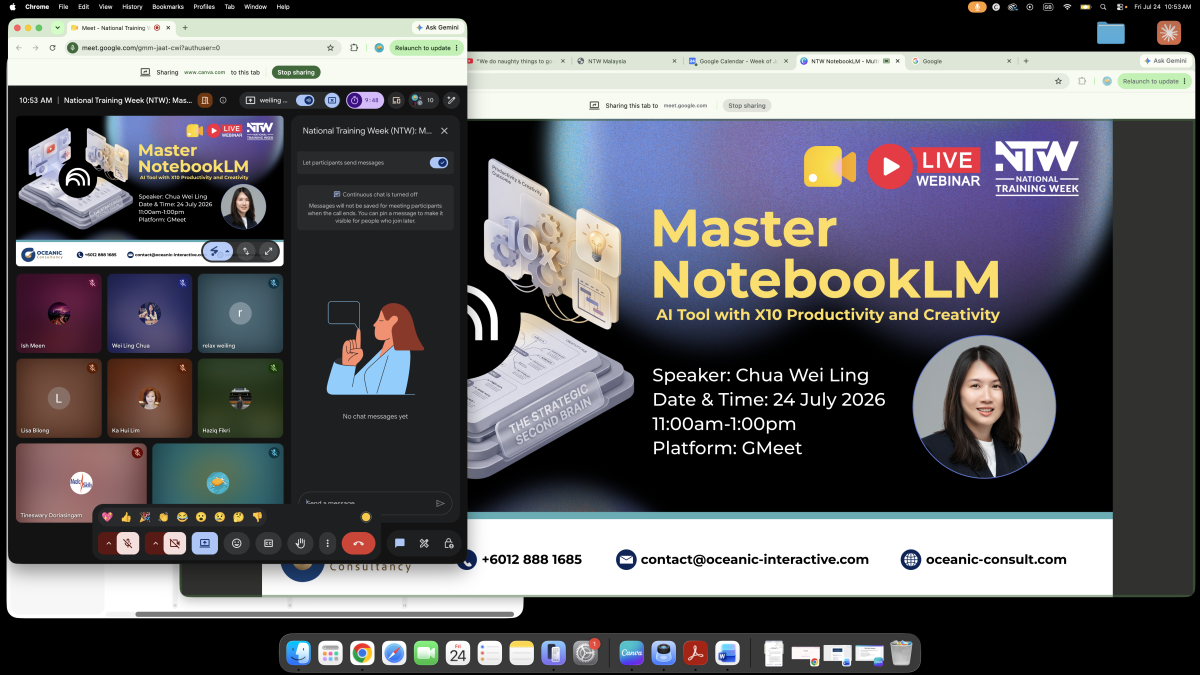Unmute the microphone in Meet controls

coord(128,543)
